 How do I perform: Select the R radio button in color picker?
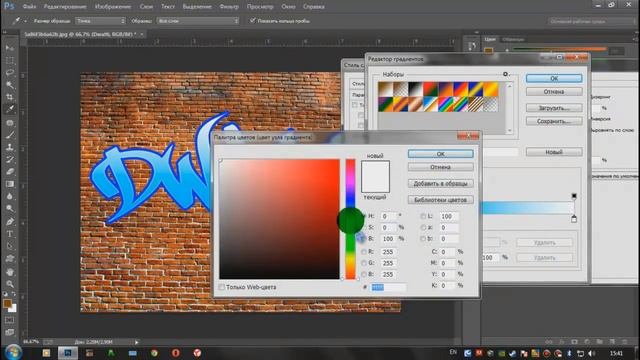pyautogui.click(x=364, y=252)
